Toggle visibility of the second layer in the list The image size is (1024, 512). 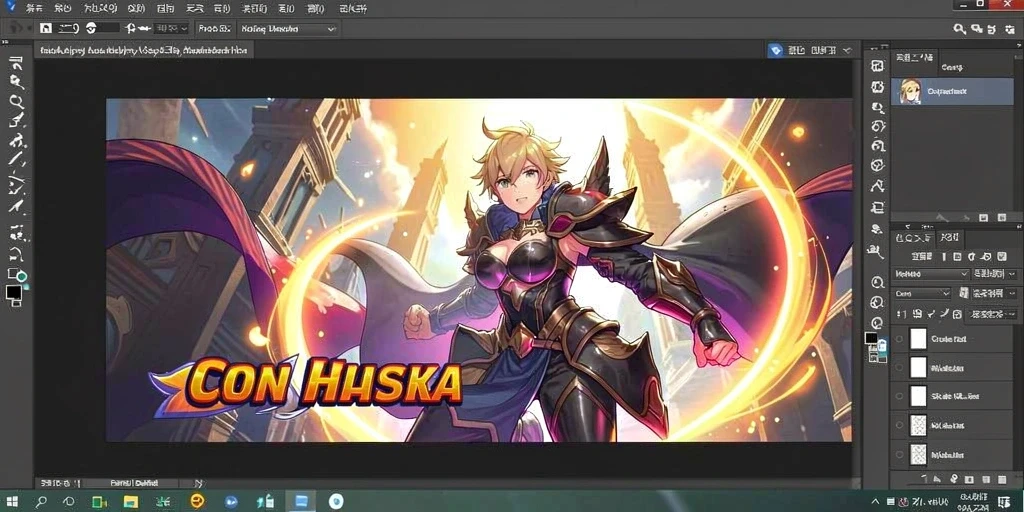click(x=899, y=368)
